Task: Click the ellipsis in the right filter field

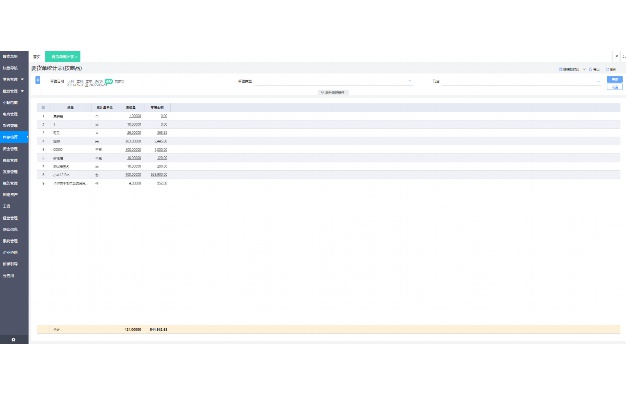Action: 598,81
